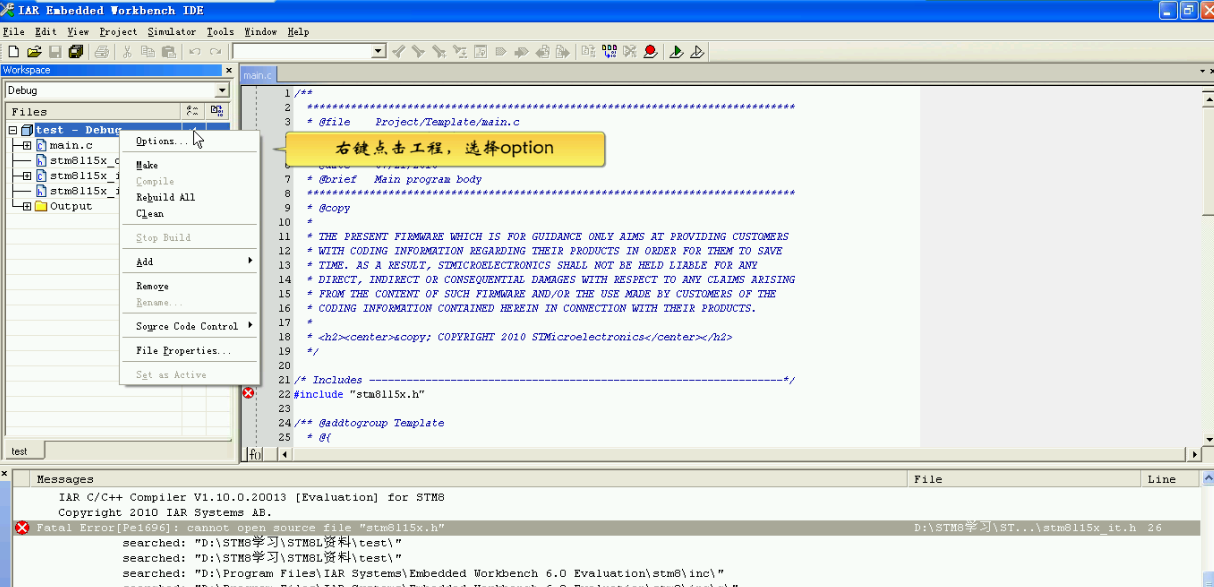1214x587 pixels.
Task: Switch to the main.c editor tab
Action: (x=258, y=75)
